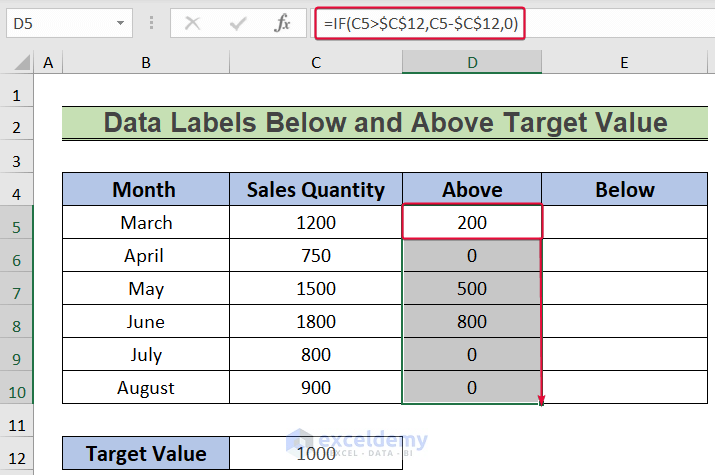Select column E header
Image resolution: width=715 pixels, height=475 pixels.
[x=624, y=63]
